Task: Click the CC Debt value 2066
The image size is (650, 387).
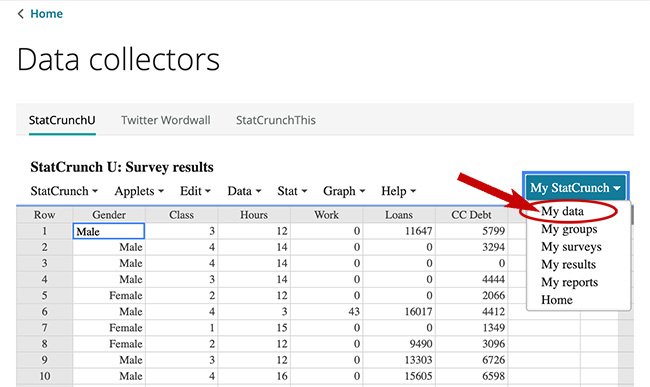Action: tap(493, 295)
